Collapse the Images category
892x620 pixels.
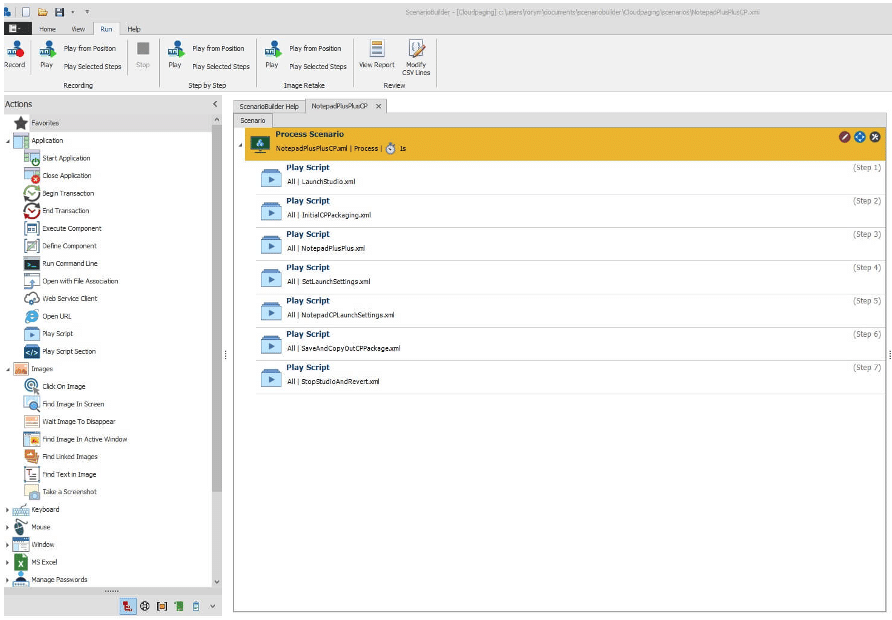coord(8,370)
